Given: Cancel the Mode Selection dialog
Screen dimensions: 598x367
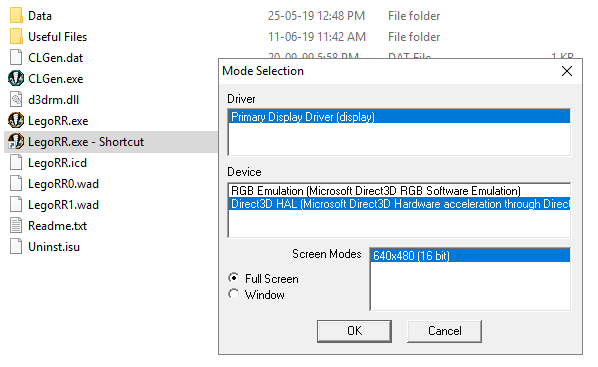Looking at the screenshot, I should 444,331.
